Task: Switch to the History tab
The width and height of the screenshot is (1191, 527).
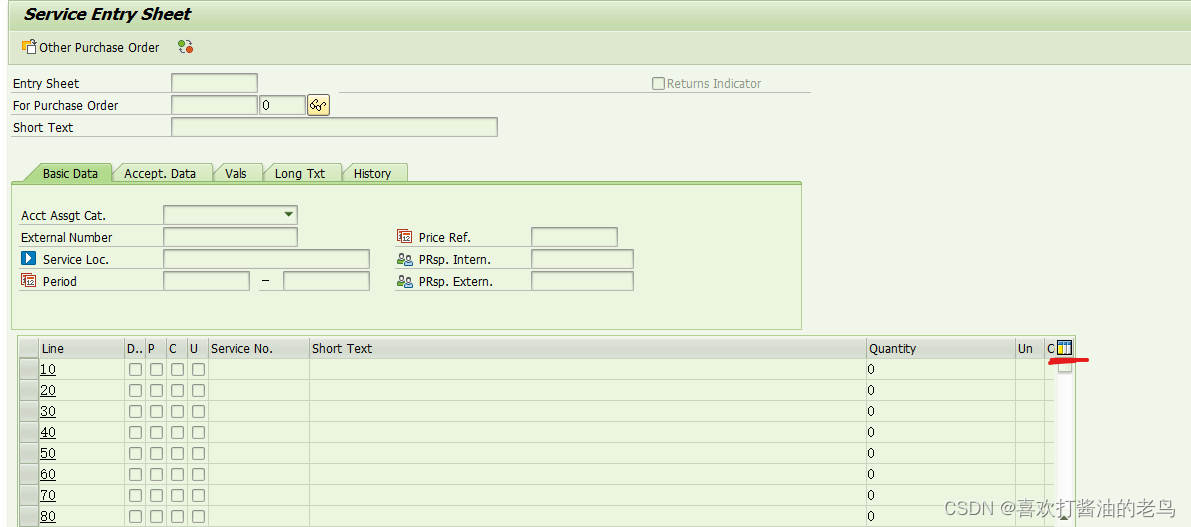Action: (372, 173)
